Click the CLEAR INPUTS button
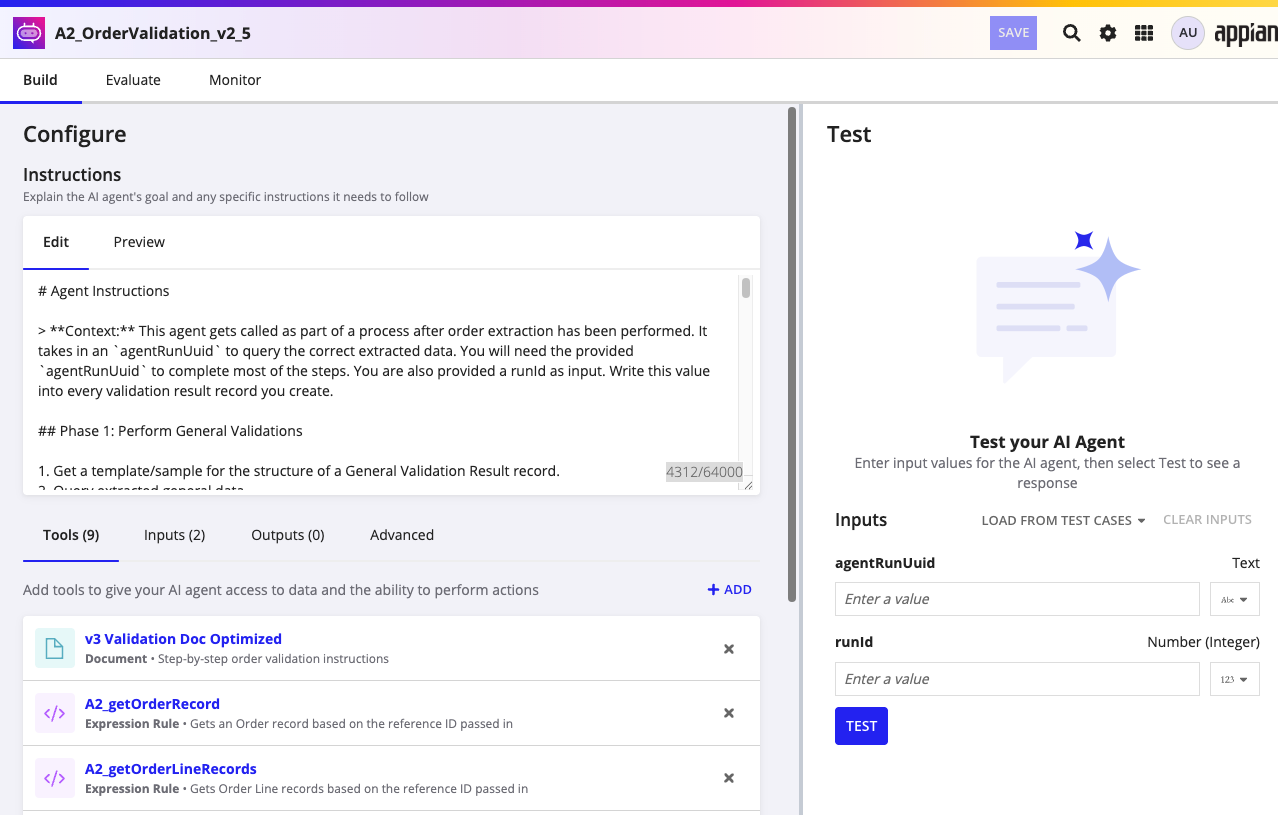1281x815 pixels. click(x=1207, y=520)
